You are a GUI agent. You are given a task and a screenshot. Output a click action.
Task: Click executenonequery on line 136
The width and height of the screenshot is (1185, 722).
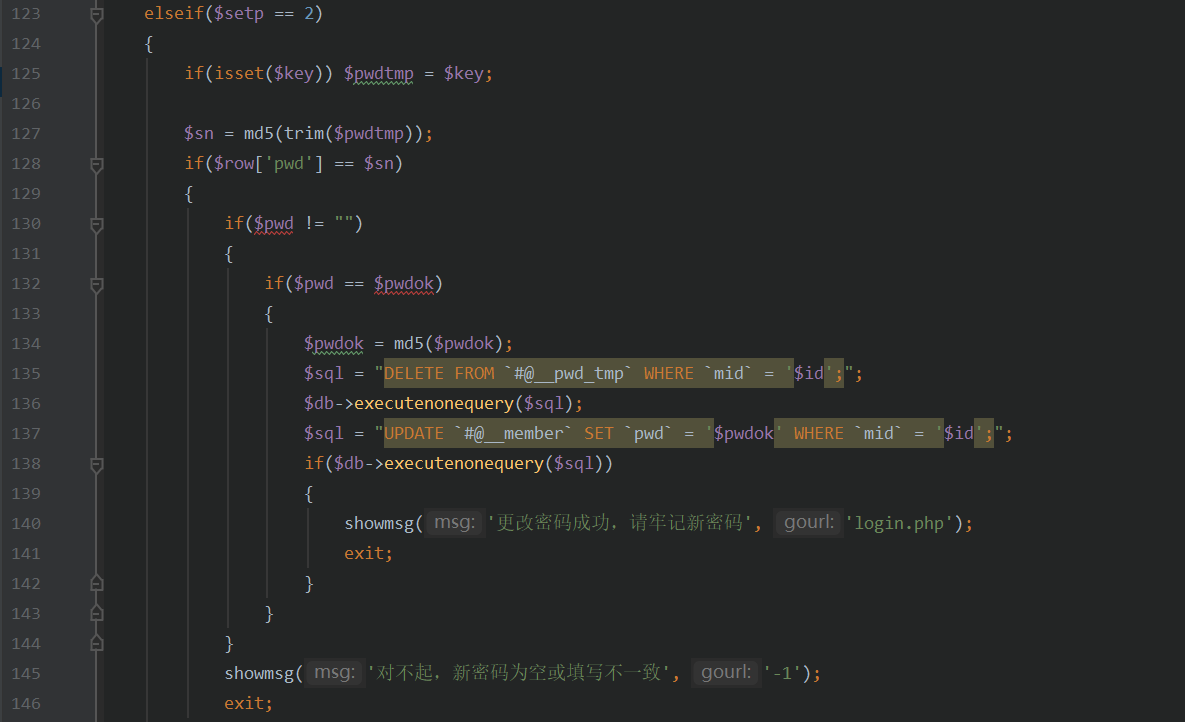click(x=434, y=404)
